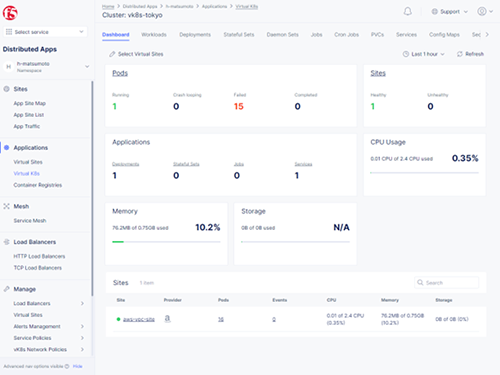
Task: Switch to the Workloads tab
Action: (x=154, y=35)
